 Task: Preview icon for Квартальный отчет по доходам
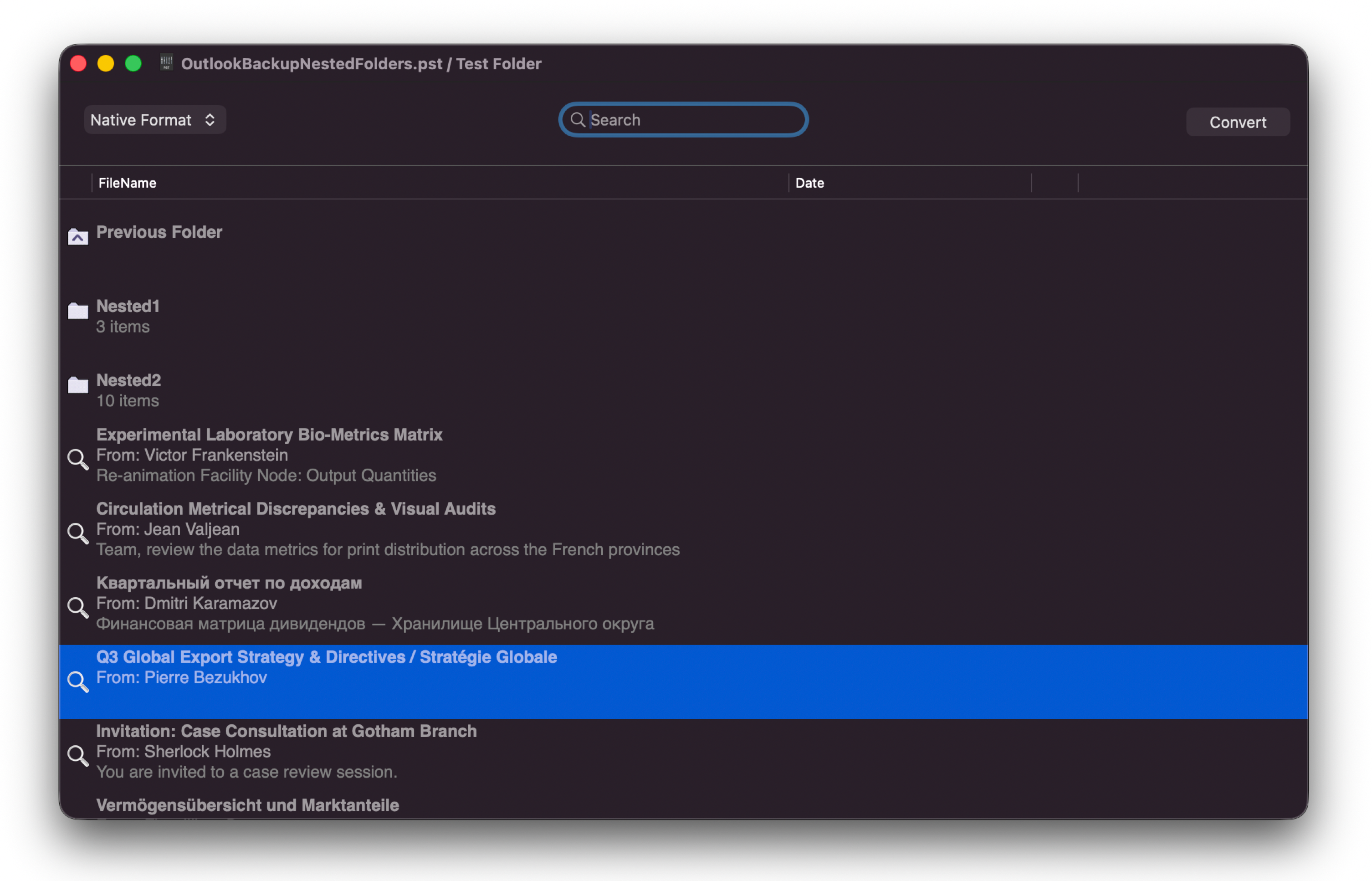point(78,608)
